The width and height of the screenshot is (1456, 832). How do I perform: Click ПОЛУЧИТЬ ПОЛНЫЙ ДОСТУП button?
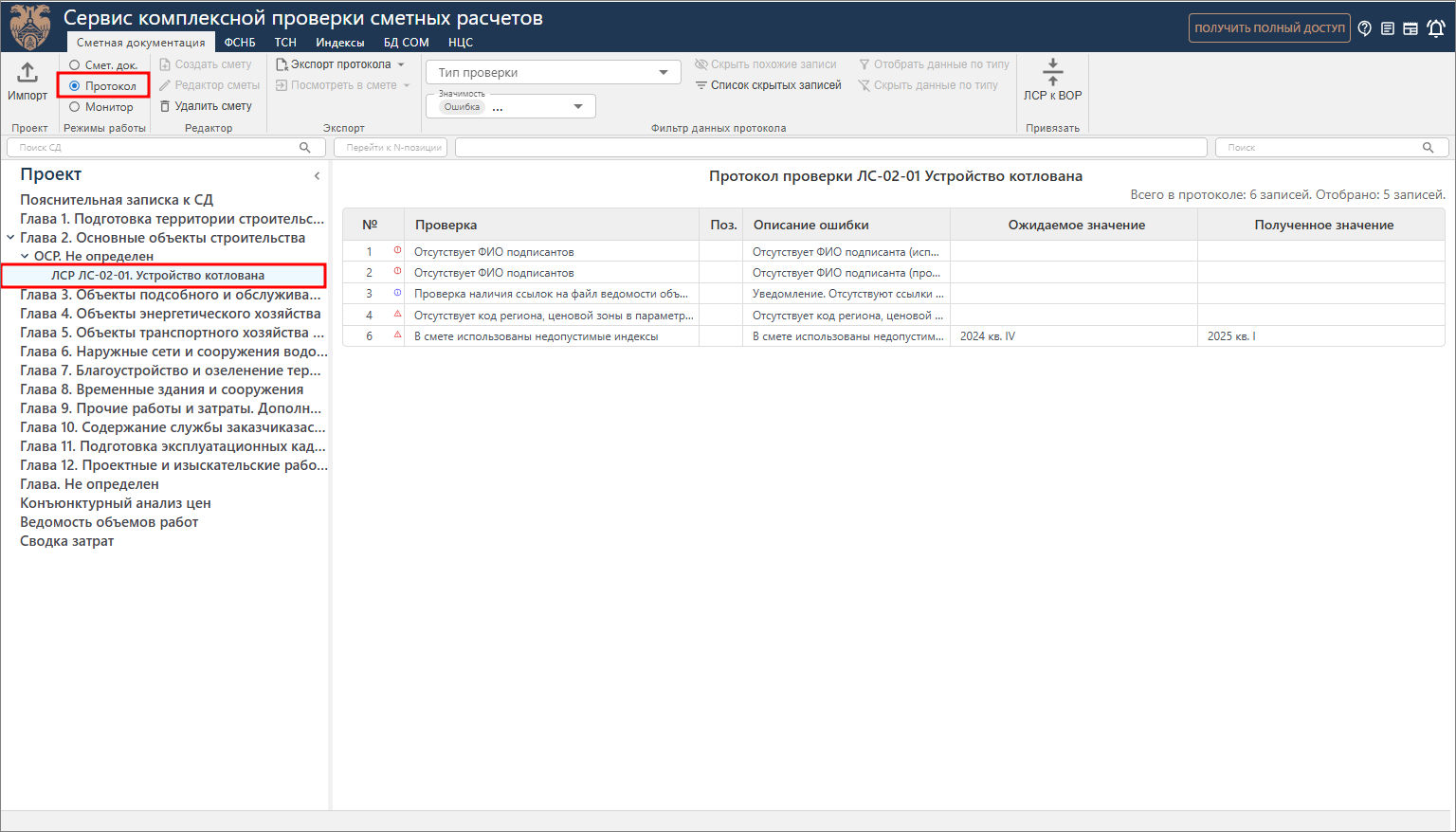point(1269,28)
